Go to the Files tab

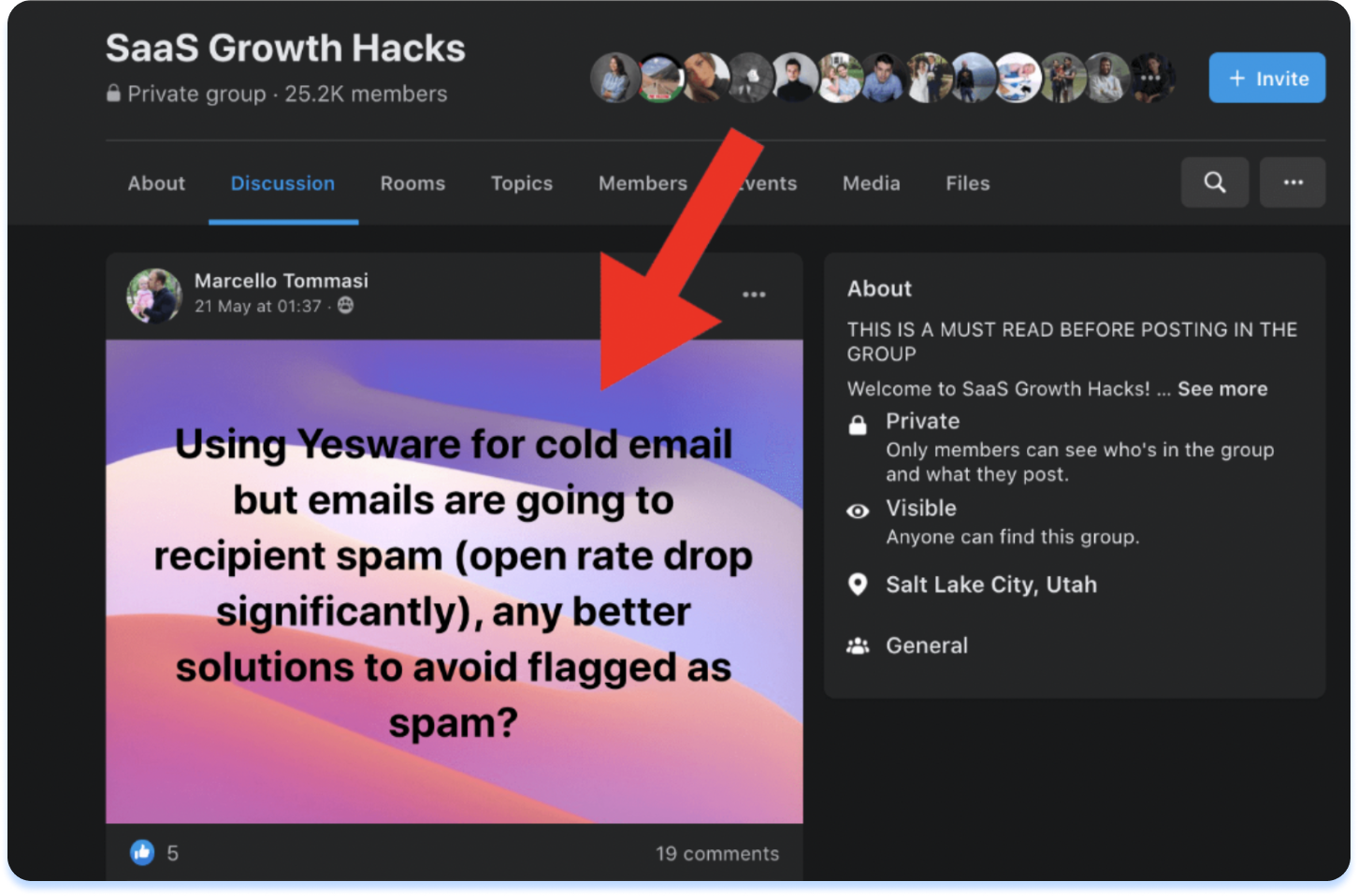(967, 183)
